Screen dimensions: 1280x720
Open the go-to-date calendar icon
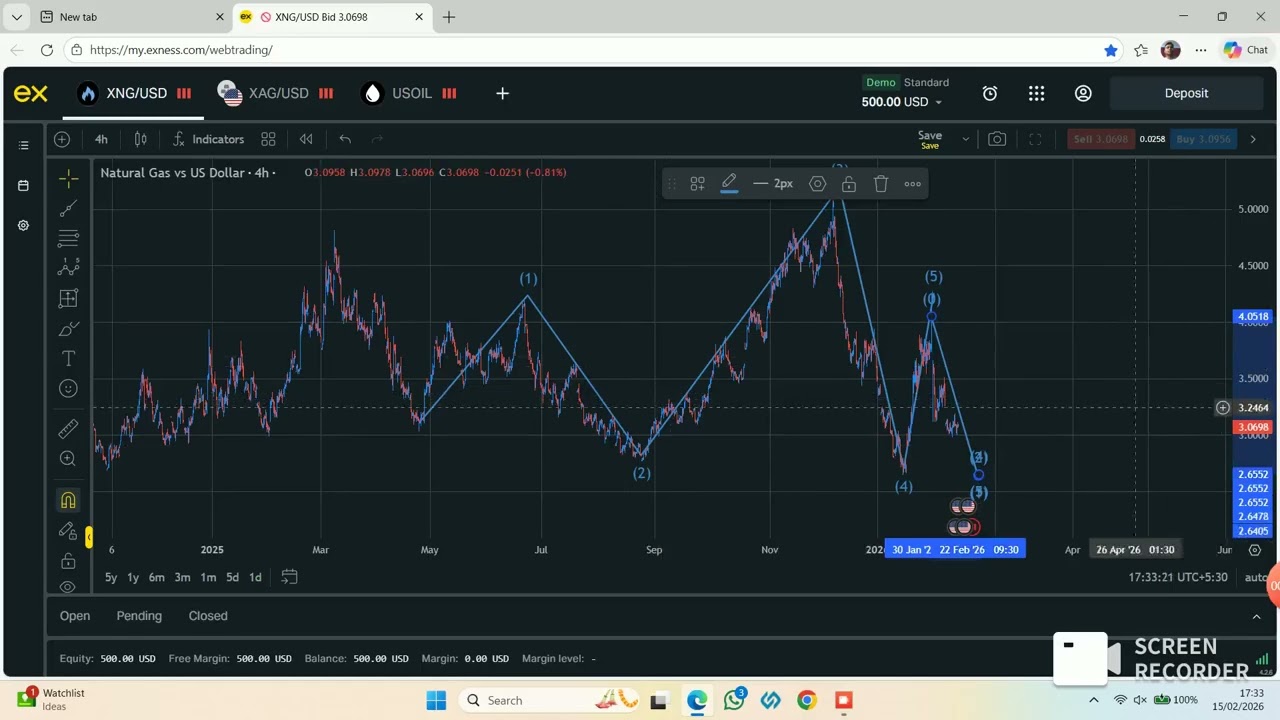(x=289, y=577)
